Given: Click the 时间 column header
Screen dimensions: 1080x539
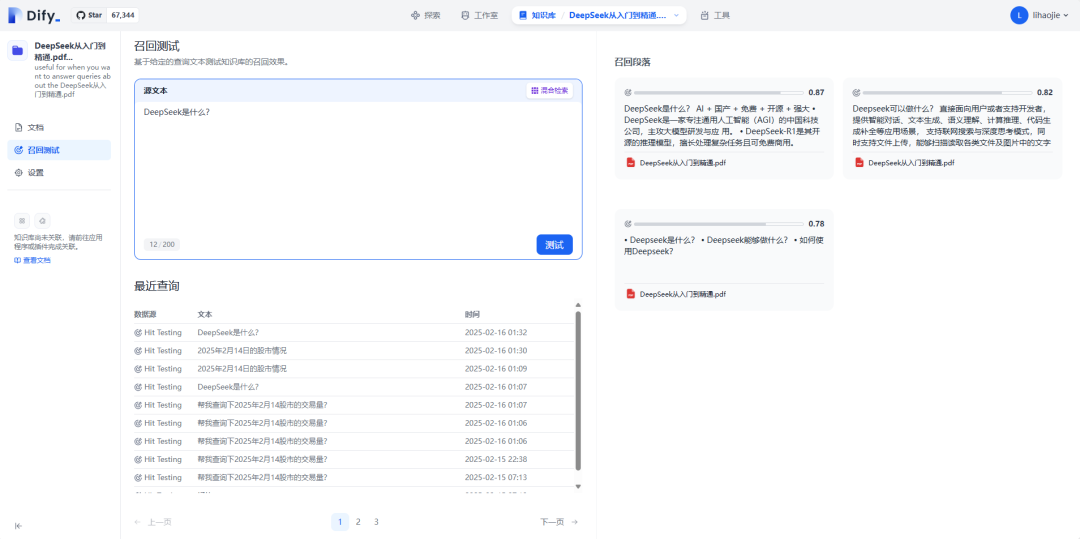Looking at the screenshot, I should pyautogui.click(x=472, y=315).
